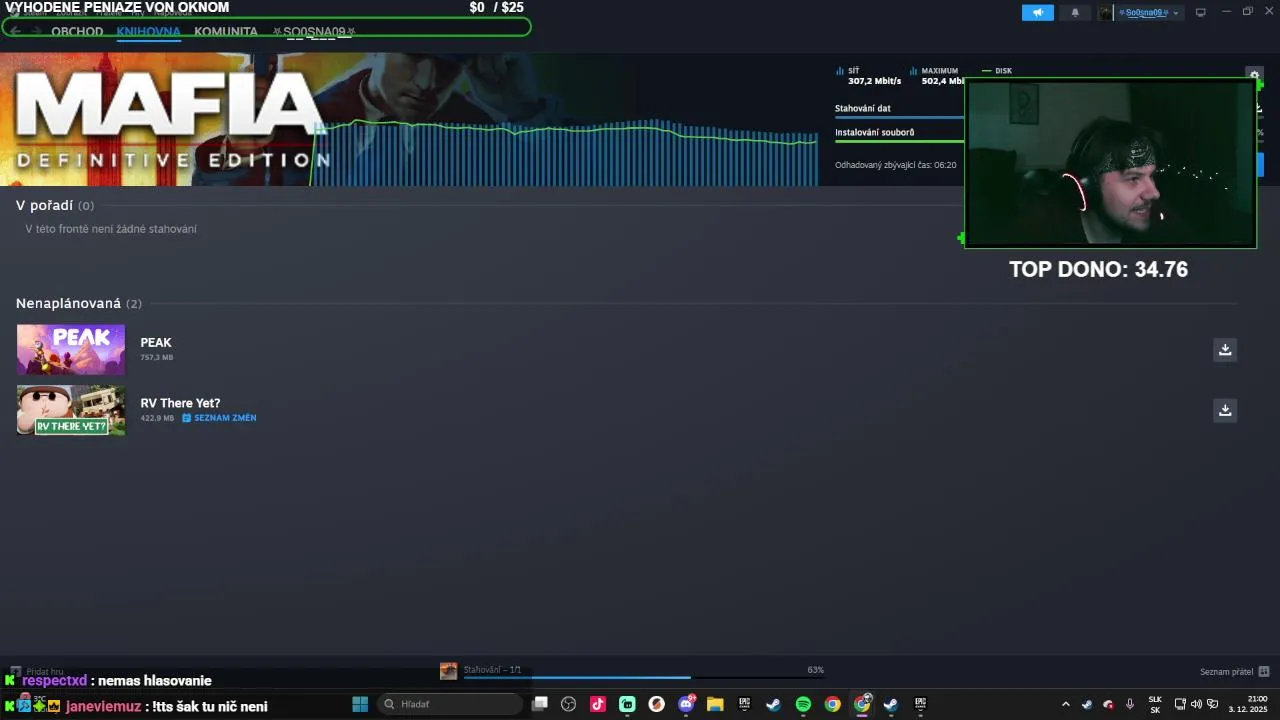Screen dimensions: 1280x720
Task: Download the RV There Yet? update
Action: (1225, 410)
